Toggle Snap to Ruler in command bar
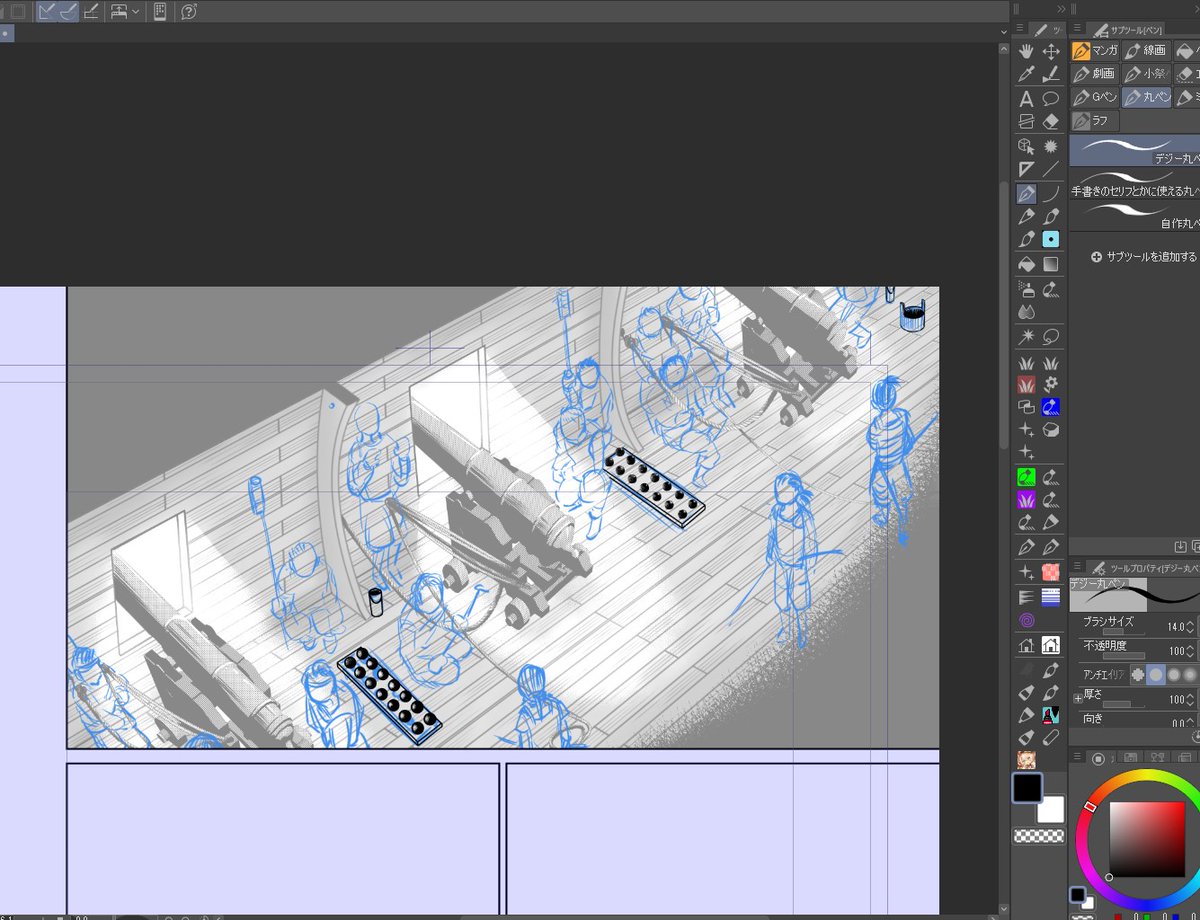Image resolution: width=1200 pixels, height=920 pixels. (x=46, y=12)
